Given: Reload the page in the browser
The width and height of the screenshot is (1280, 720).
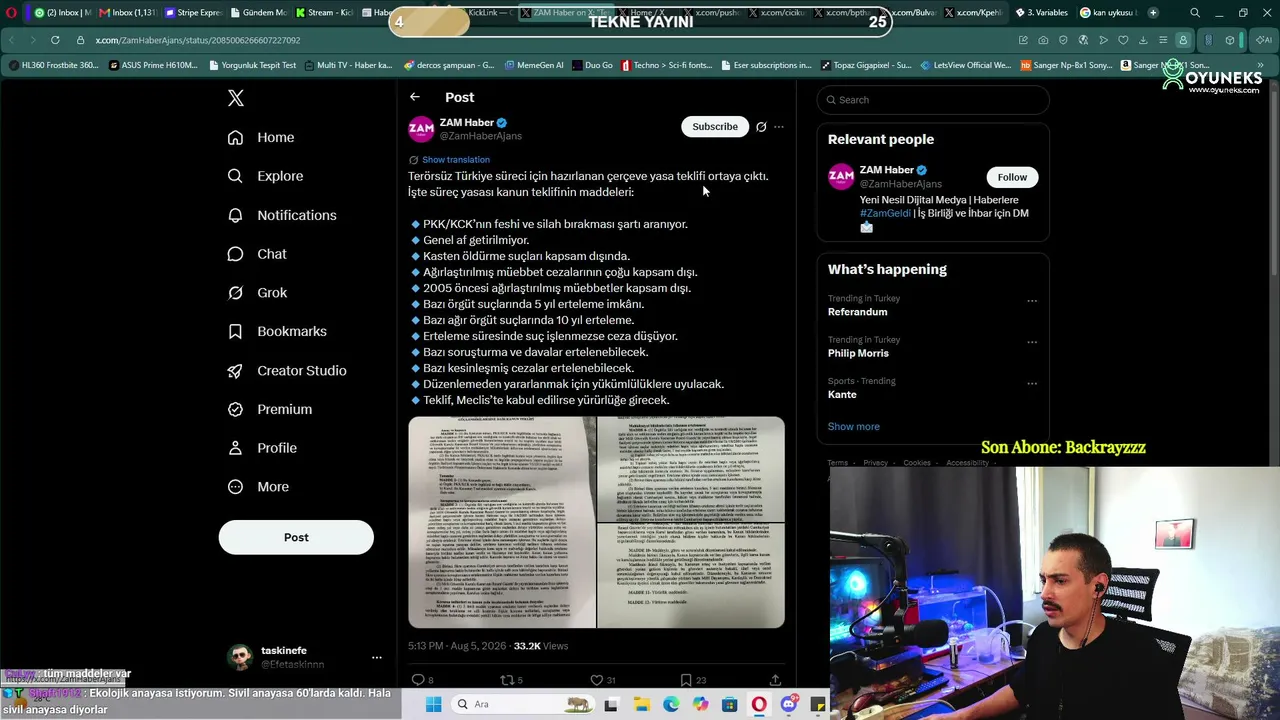Looking at the screenshot, I should (x=55, y=40).
